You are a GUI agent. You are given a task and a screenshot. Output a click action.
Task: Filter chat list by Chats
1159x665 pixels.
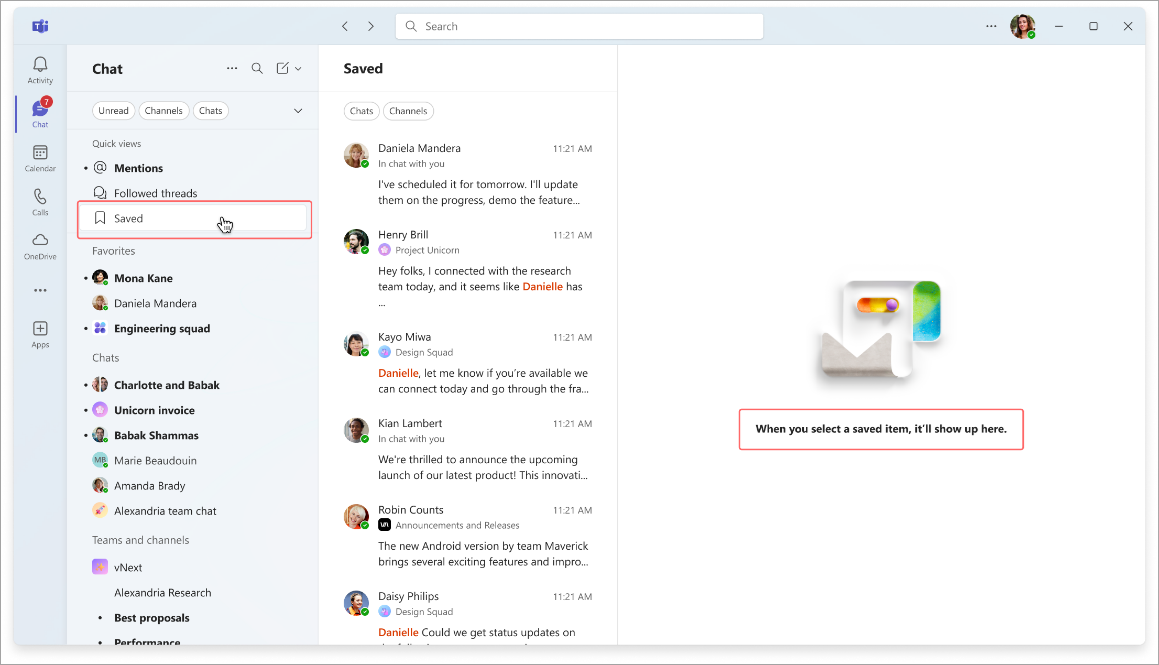[x=211, y=111]
